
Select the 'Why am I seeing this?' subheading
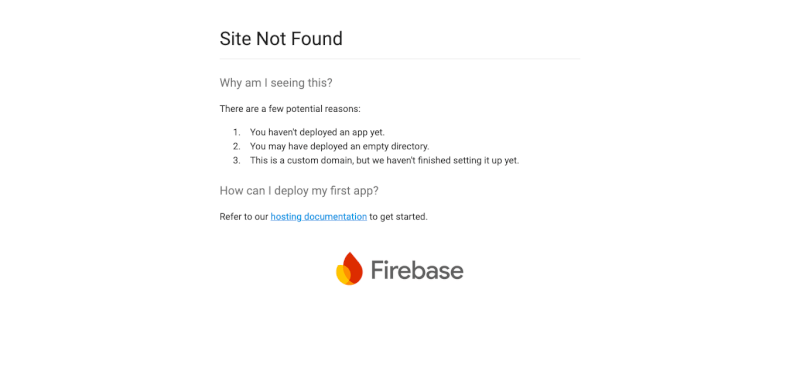coord(276,83)
